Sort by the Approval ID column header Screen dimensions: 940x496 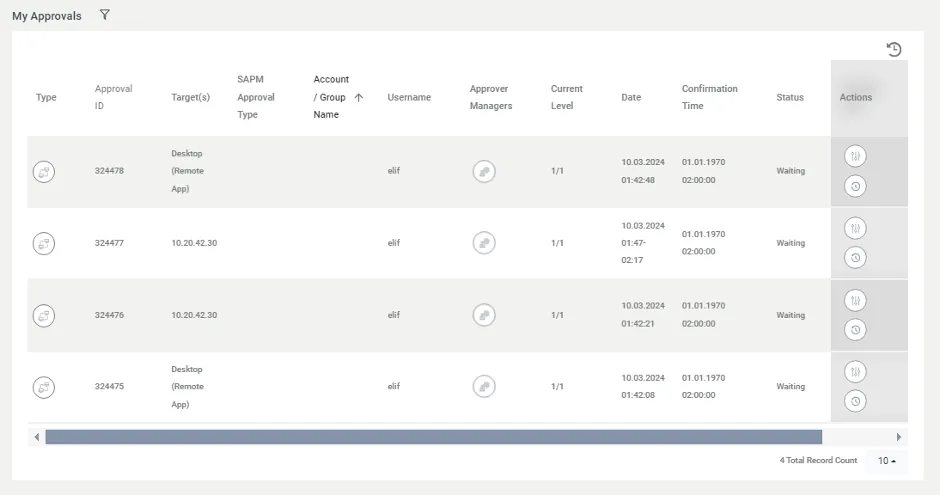coord(113,97)
